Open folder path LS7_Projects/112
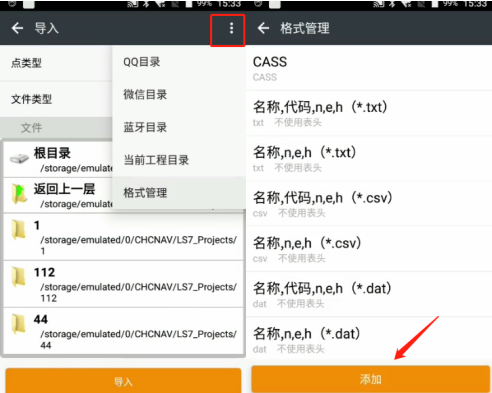This screenshot has height=393, width=492. pos(124,284)
